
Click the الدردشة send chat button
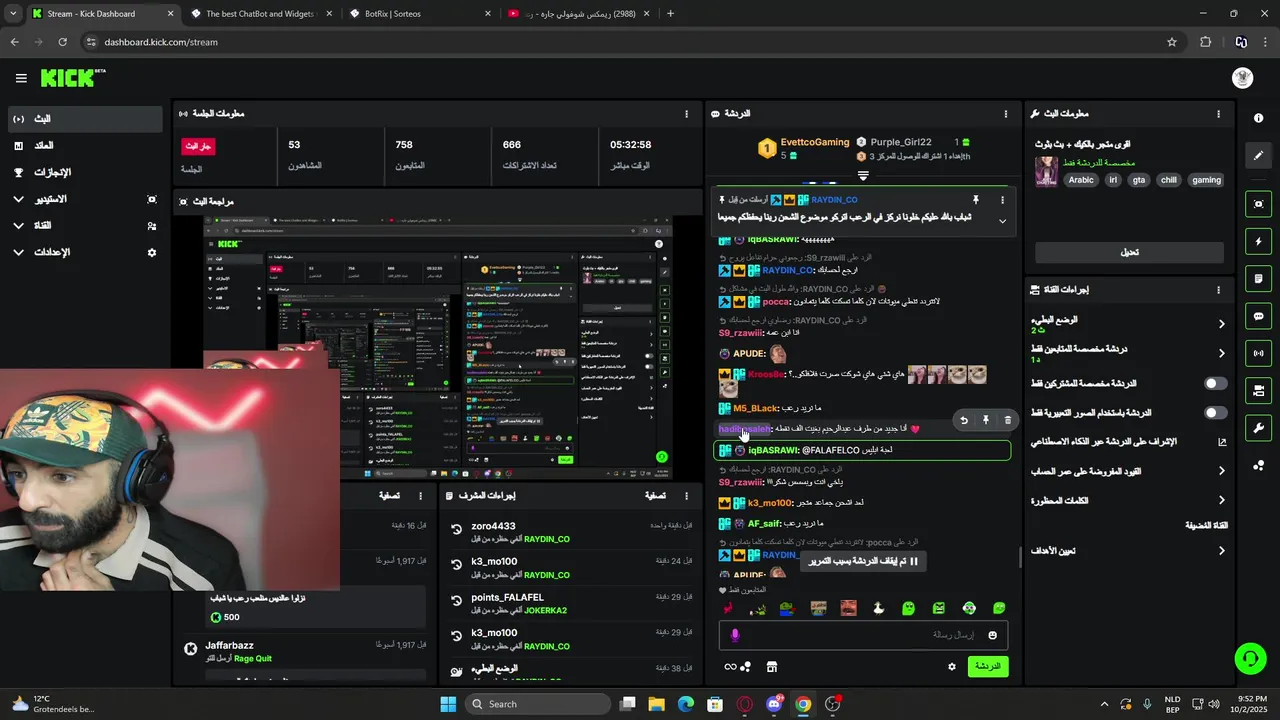point(988,666)
